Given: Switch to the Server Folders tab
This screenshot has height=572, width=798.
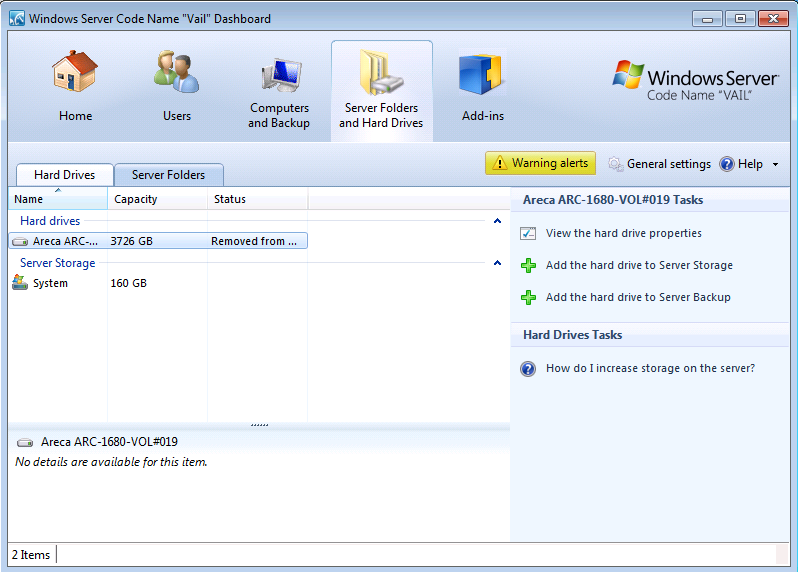Looking at the screenshot, I should point(168,175).
